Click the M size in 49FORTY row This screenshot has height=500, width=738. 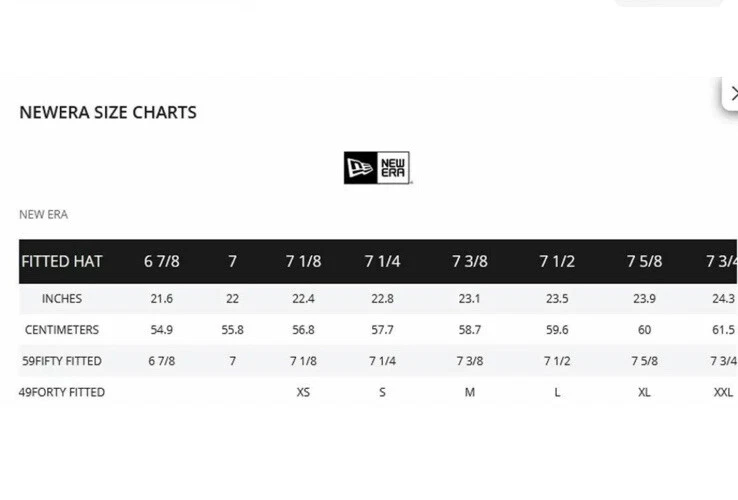coord(470,392)
